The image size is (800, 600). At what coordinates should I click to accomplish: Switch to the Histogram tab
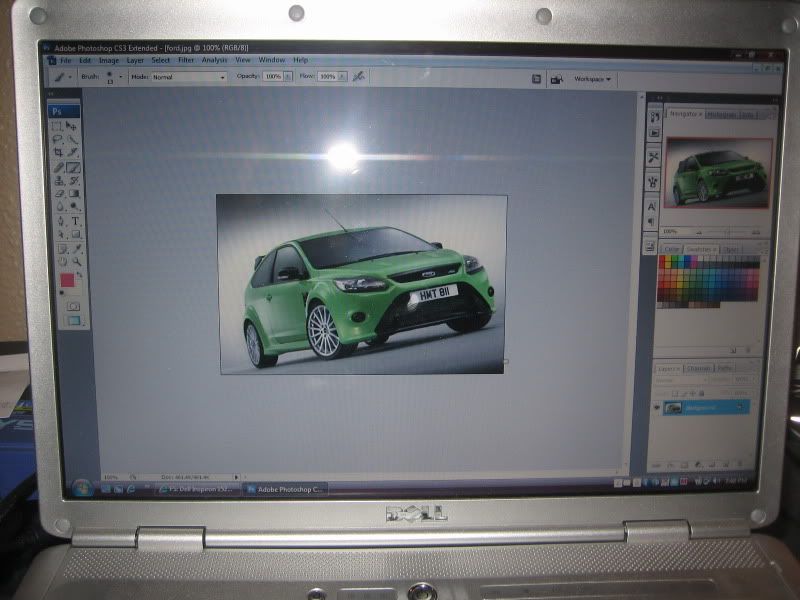pyautogui.click(x=721, y=115)
